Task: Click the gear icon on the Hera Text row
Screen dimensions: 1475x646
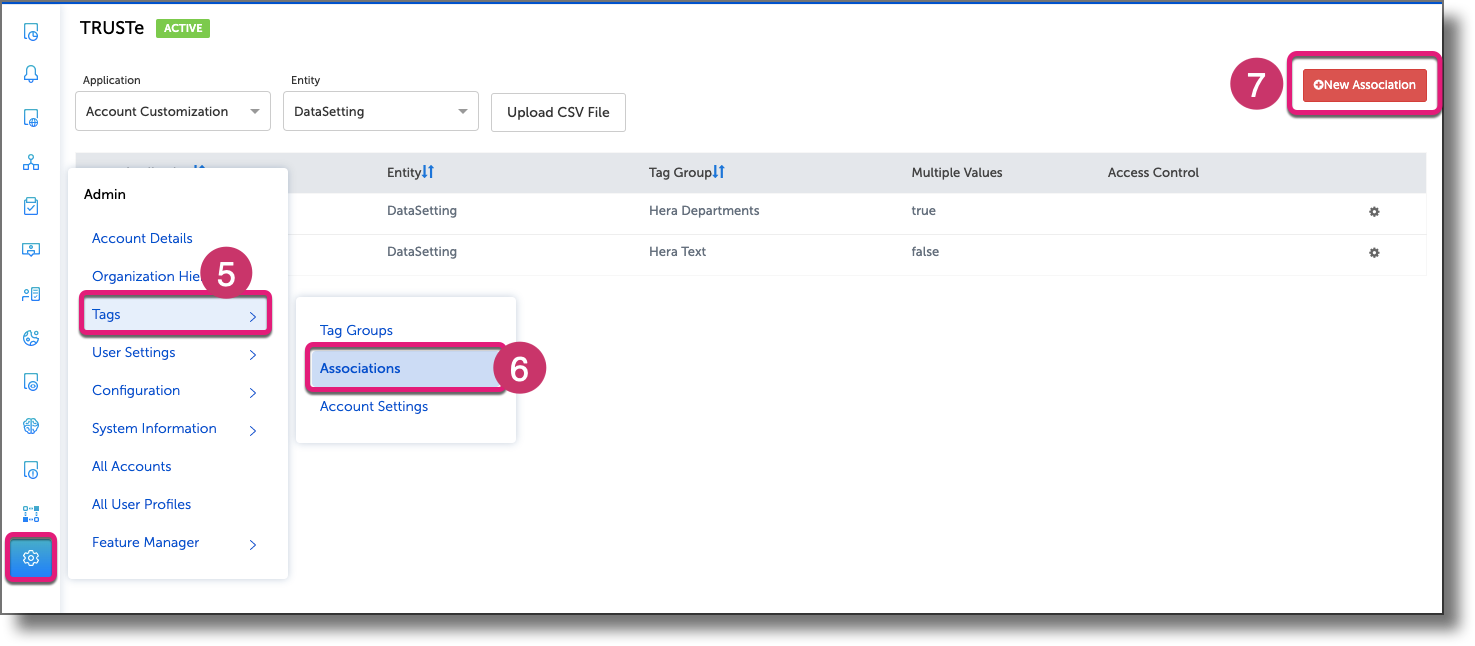Action: [1373, 252]
